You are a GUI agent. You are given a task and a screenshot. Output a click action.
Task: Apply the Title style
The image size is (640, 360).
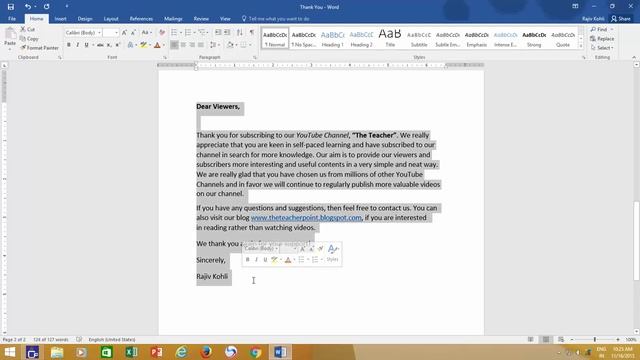[x=390, y=38]
